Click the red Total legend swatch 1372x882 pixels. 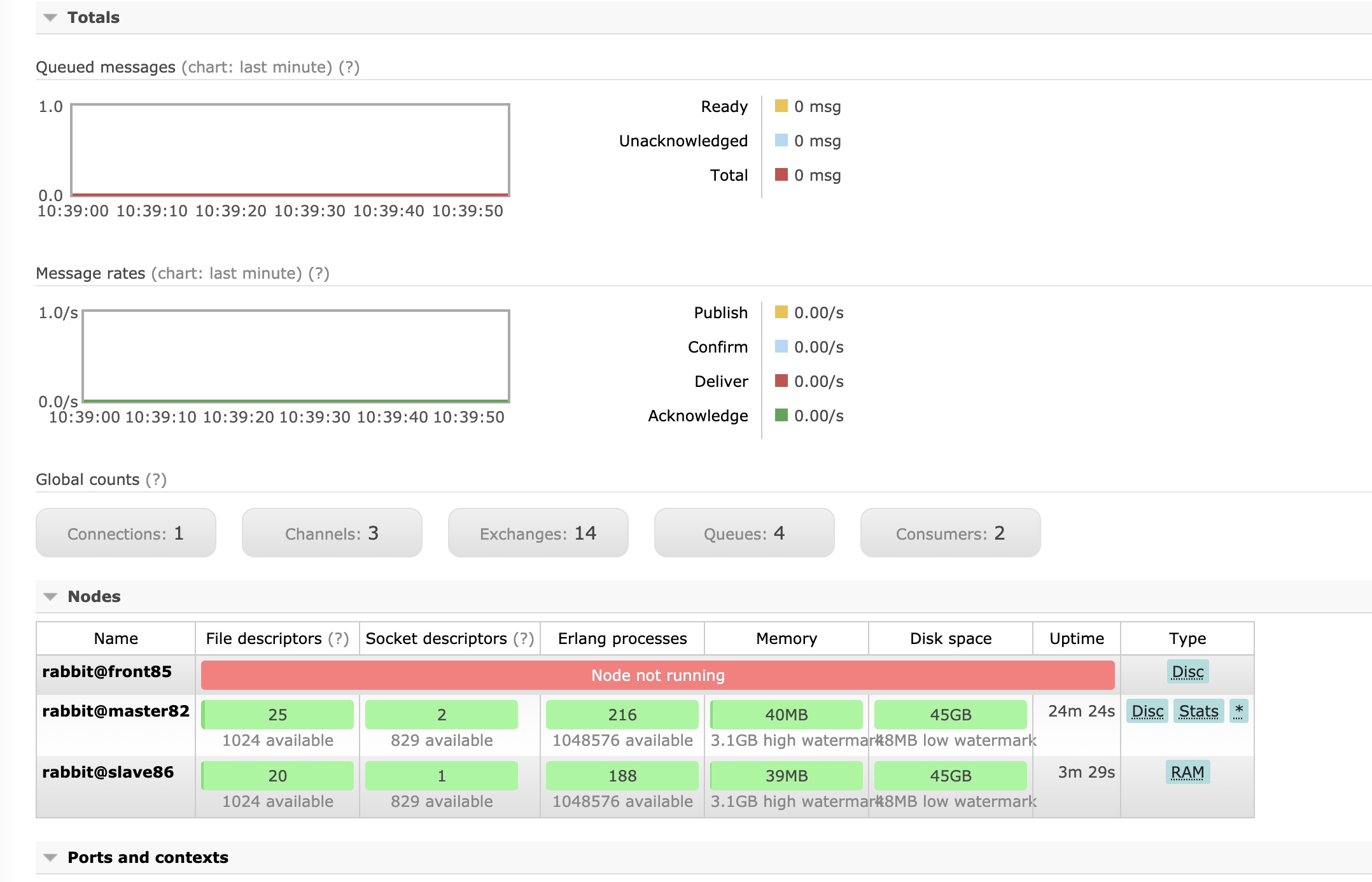(781, 174)
